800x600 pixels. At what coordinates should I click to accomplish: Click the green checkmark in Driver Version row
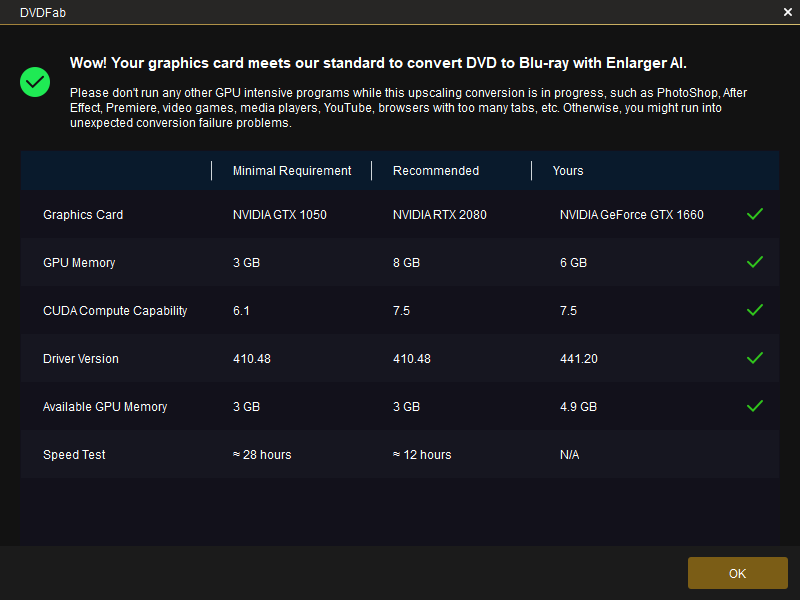pyautogui.click(x=755, y=358)
